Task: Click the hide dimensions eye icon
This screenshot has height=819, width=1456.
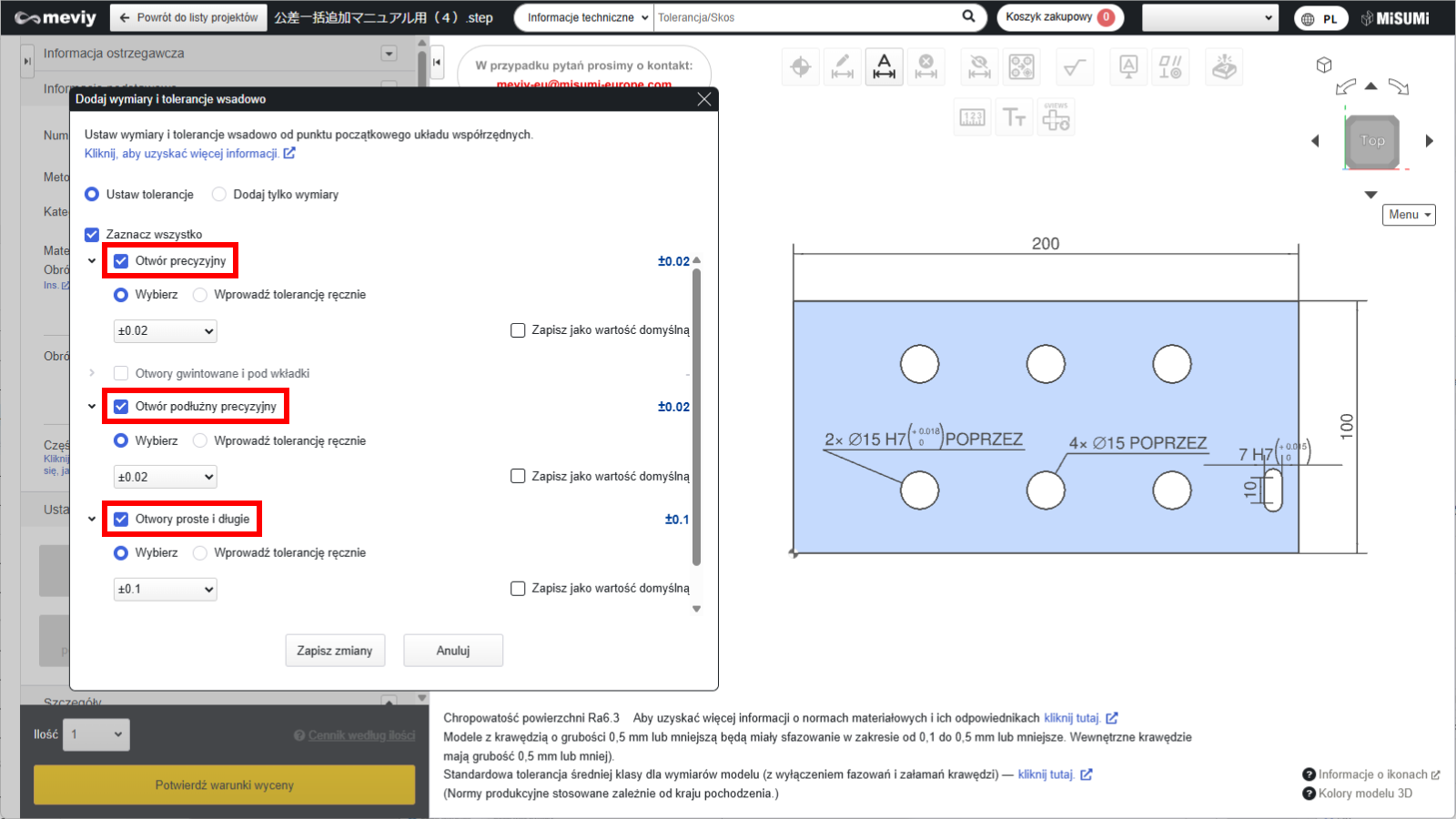Action: [979, 66]
